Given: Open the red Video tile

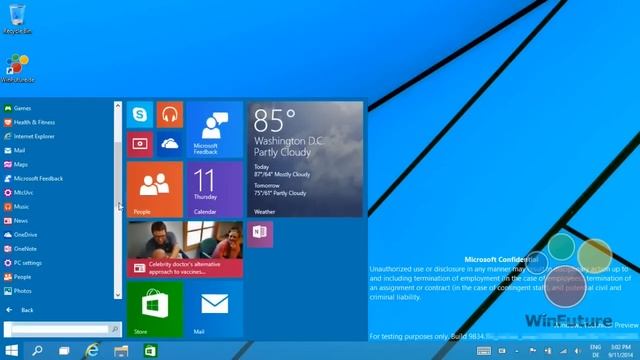Looking at the screenshot, I should click(140, 144).
